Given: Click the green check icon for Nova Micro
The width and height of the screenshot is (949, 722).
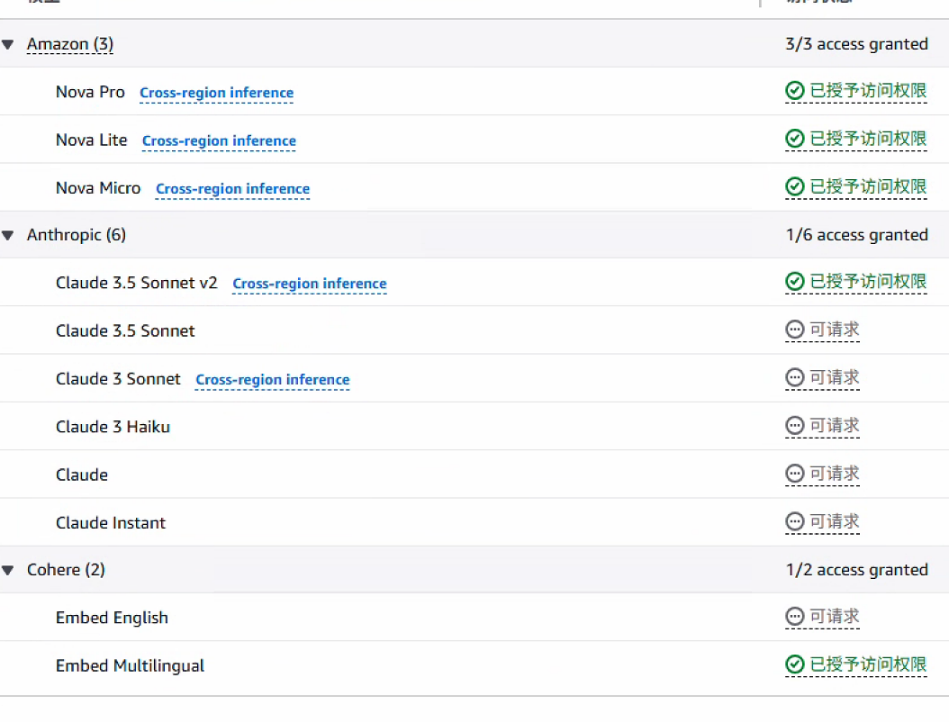Looking at the screenshot, I should pyautogui.click(x=795, y=186).
